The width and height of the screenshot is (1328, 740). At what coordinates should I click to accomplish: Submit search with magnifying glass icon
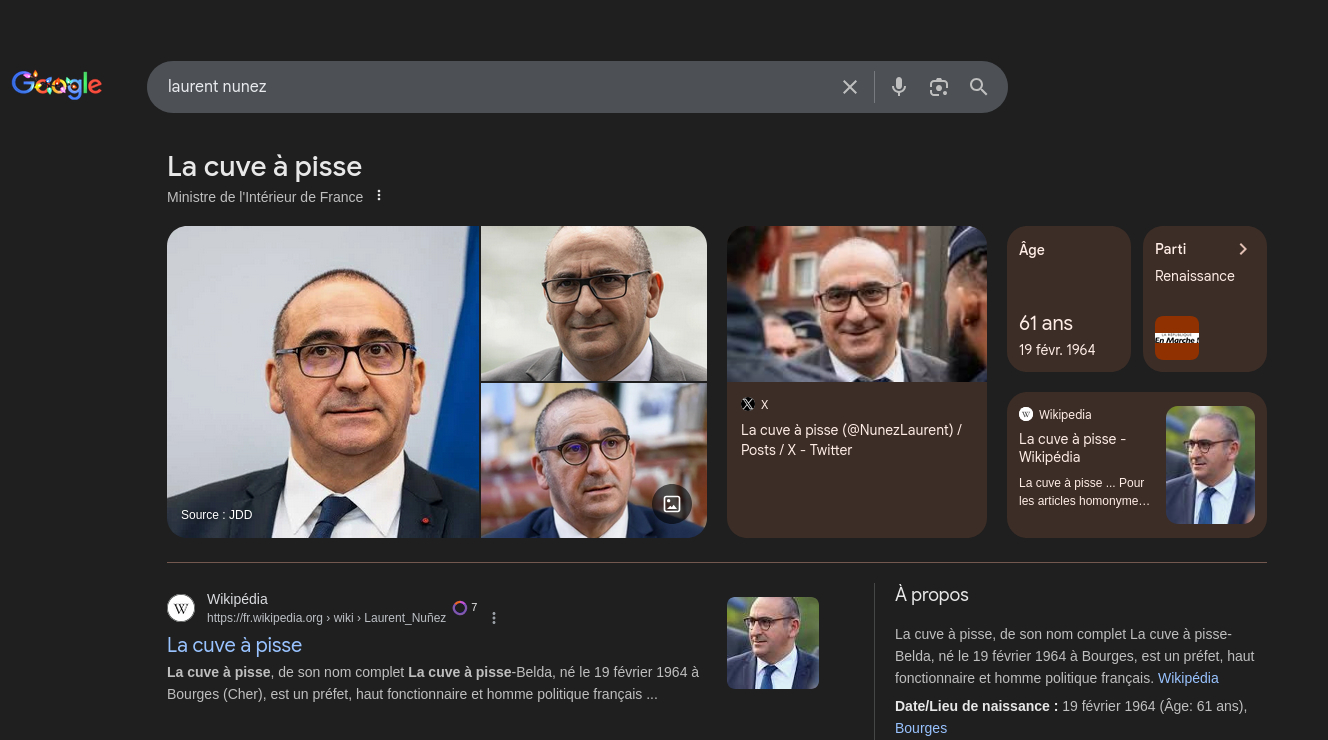click(979, 87)
